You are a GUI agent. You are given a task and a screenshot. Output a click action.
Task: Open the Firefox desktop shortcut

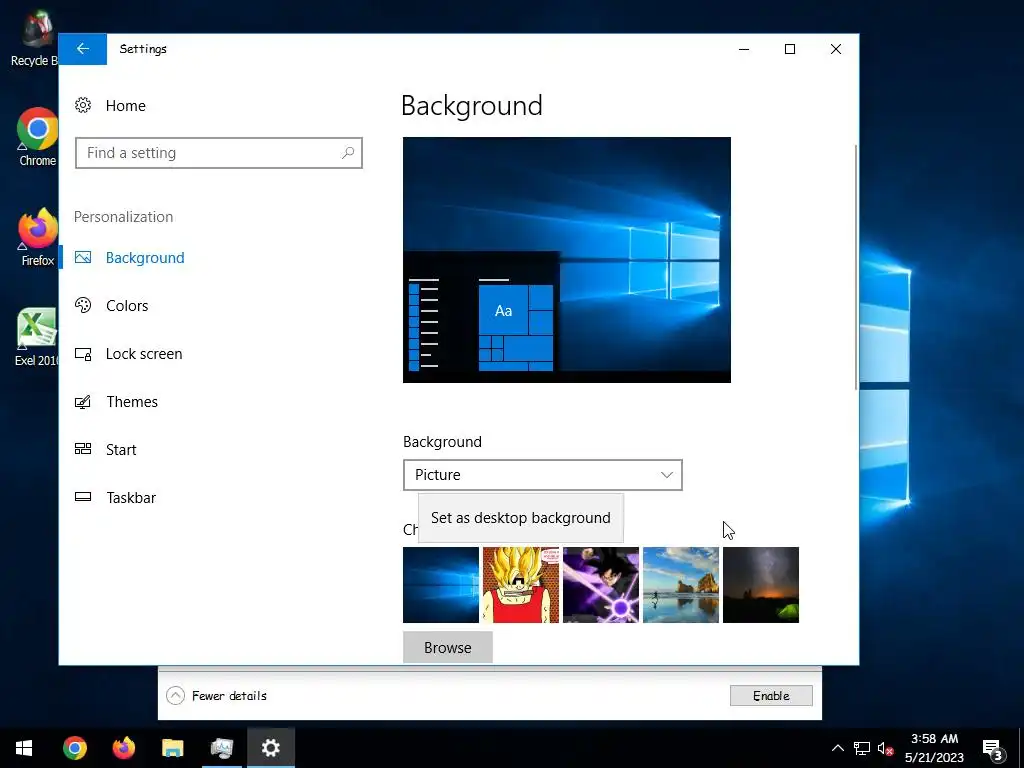click(37, 237)
